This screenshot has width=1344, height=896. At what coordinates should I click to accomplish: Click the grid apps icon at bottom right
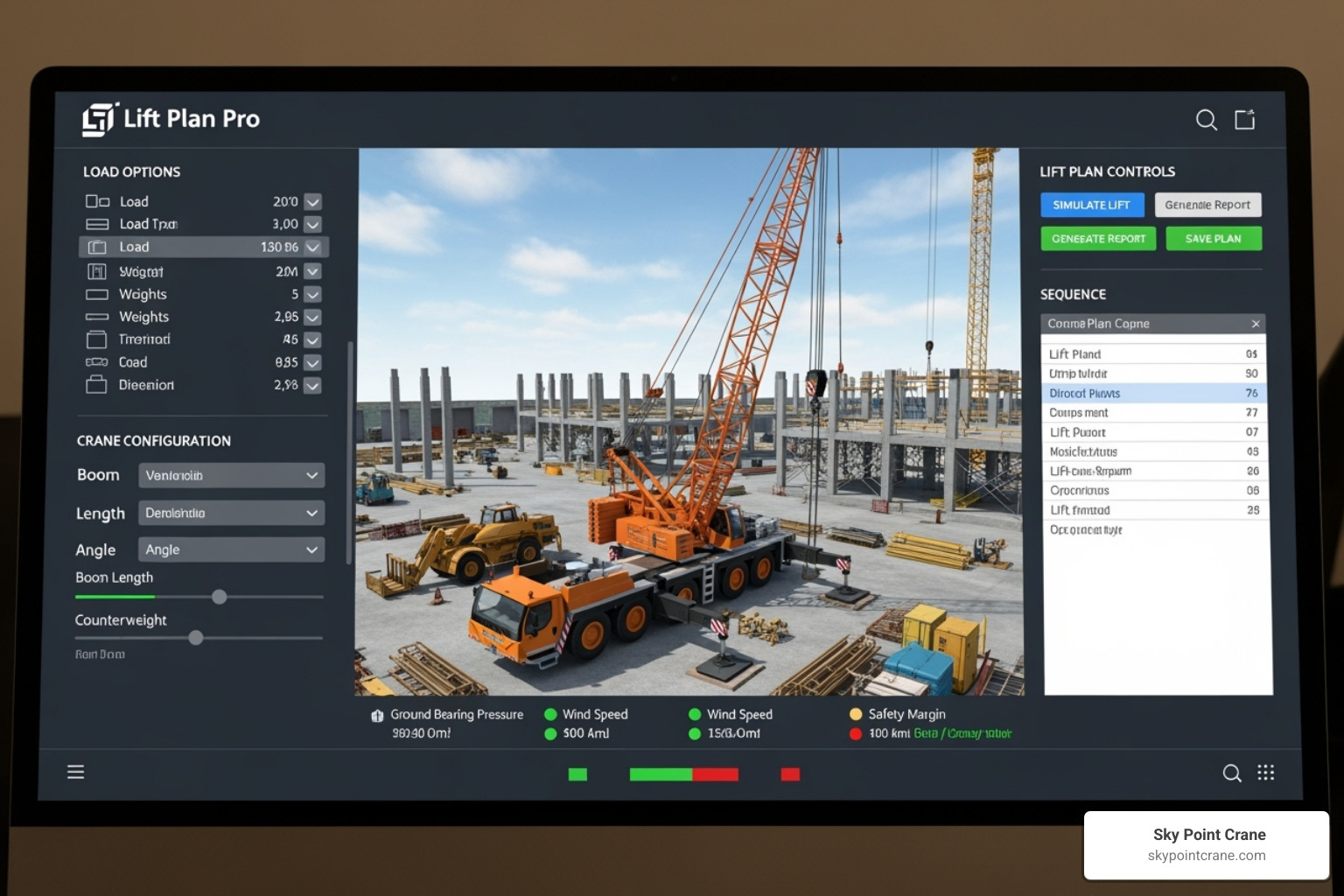click(x=1265, y=773)
